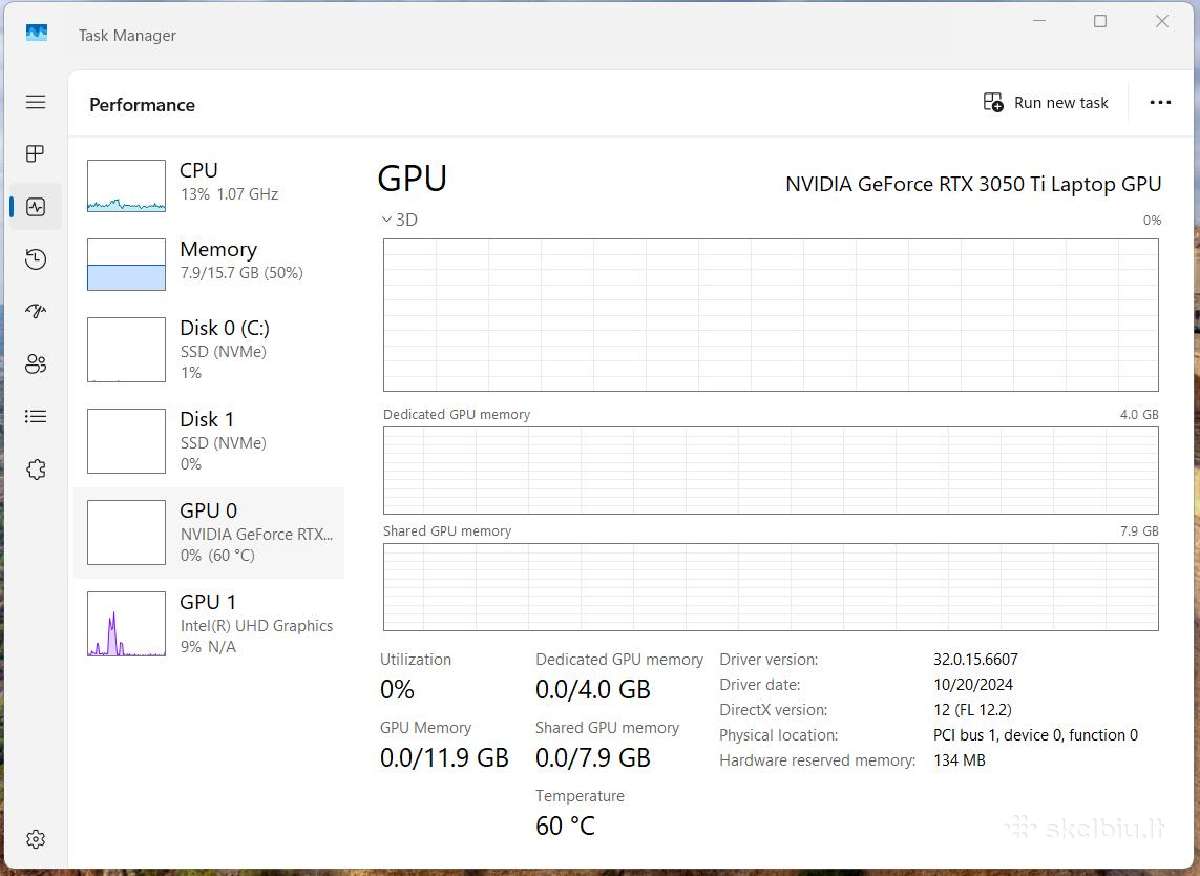Select Disk 0 (C:) entry
This screenshot has height=876, width=1200.
tap(208, 349)
